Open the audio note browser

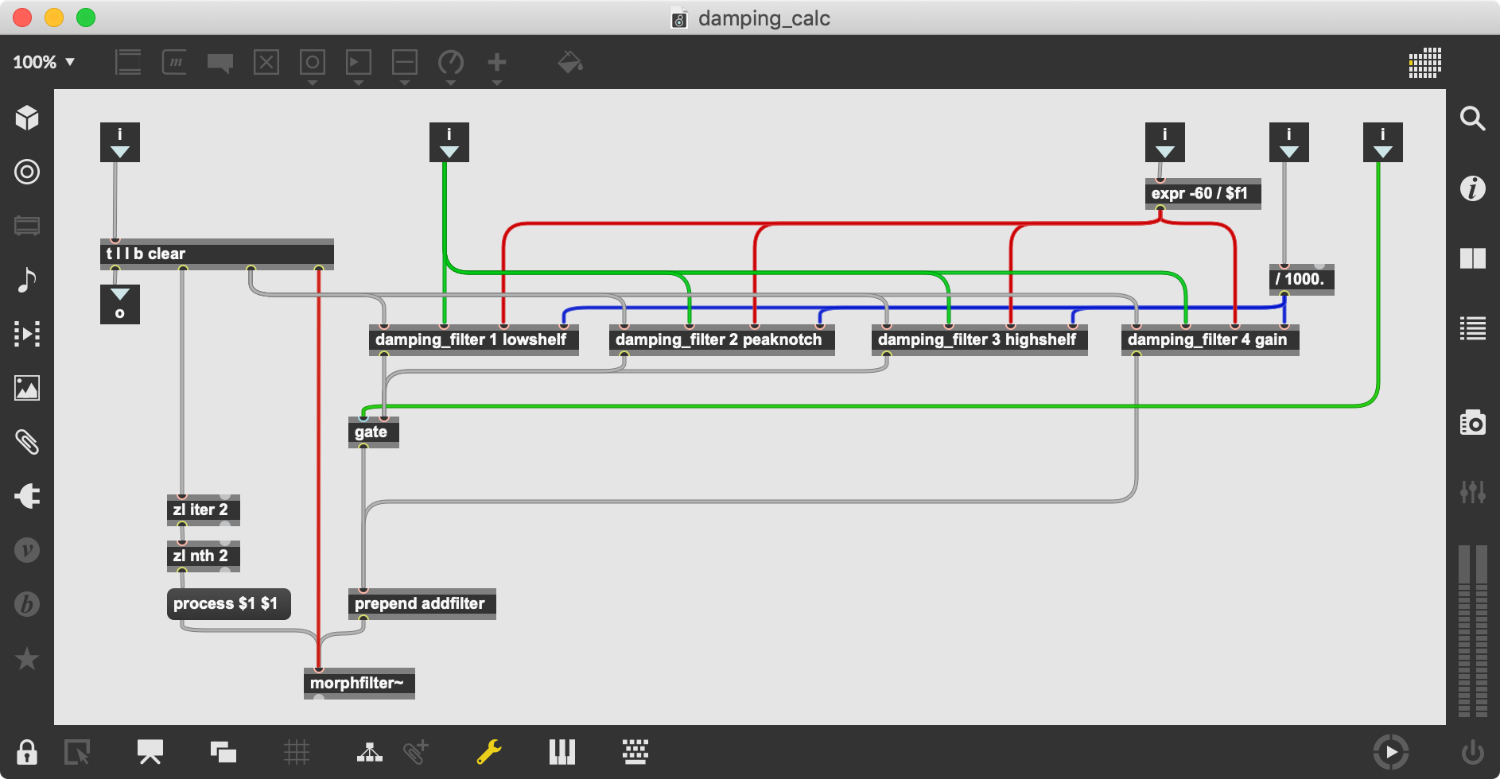pyautogui.click(x=27, y=280)
